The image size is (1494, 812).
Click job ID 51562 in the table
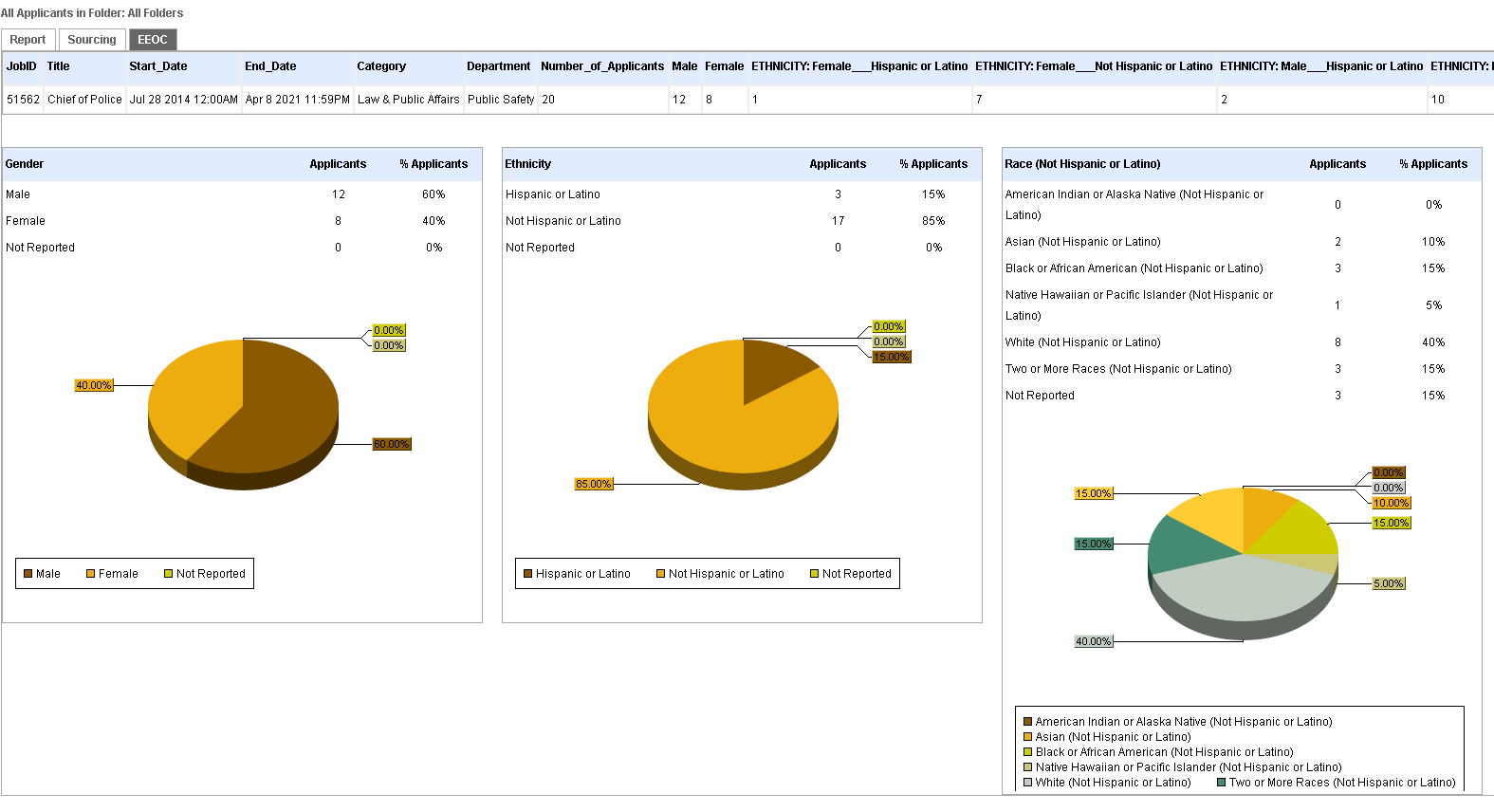tap(24, 100)
